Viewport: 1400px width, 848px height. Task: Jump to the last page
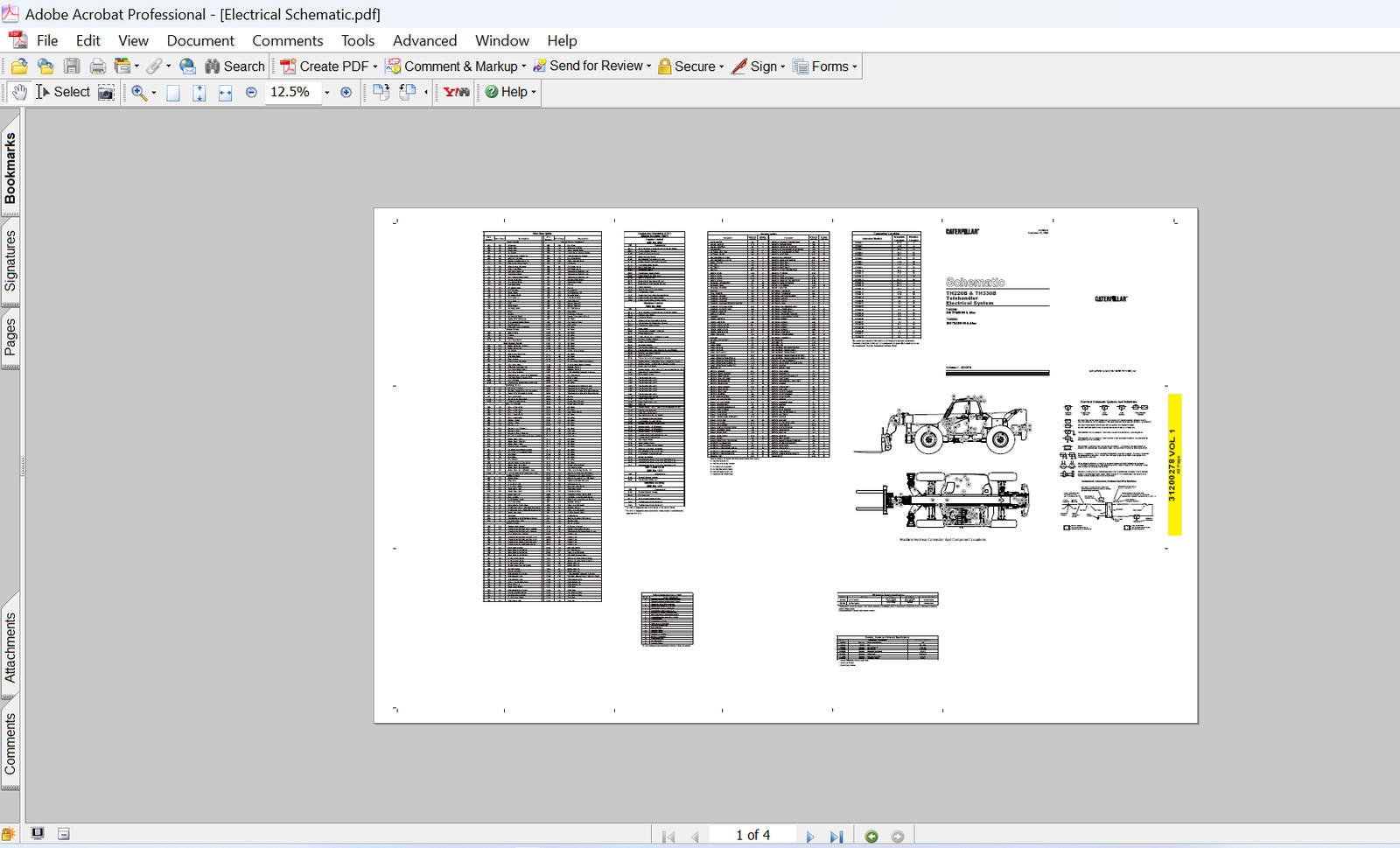pos(836,836)
